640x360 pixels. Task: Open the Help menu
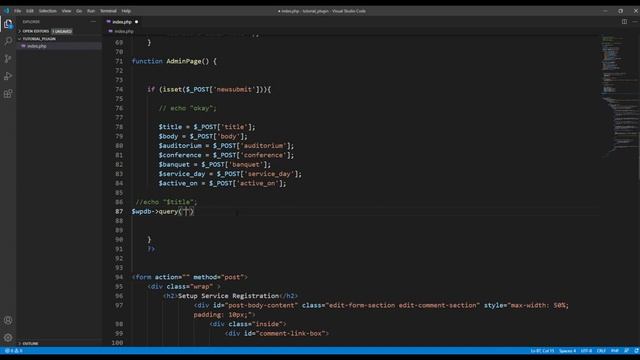click(x=126, y=11)
